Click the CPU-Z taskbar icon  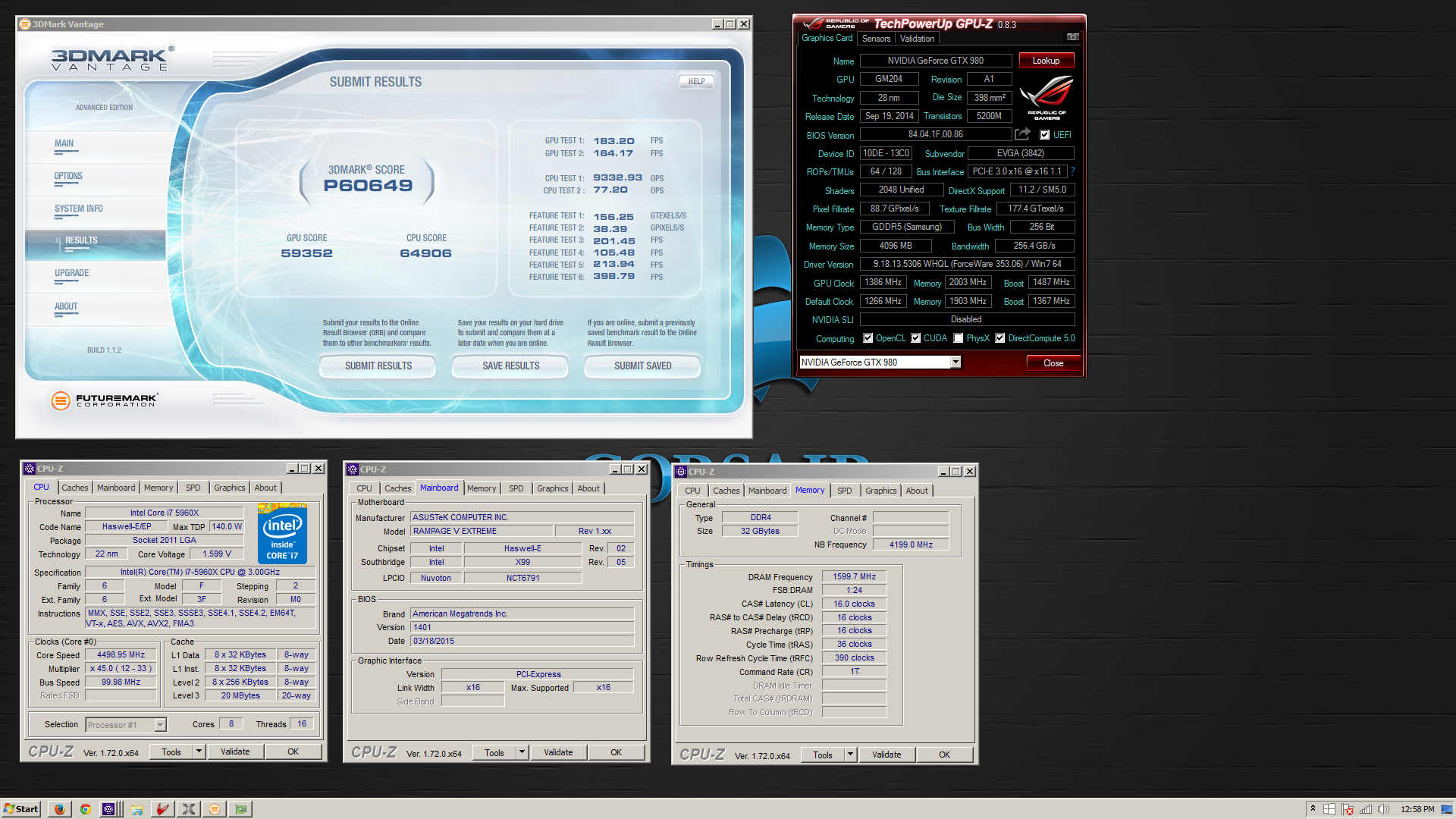[109, 809]
